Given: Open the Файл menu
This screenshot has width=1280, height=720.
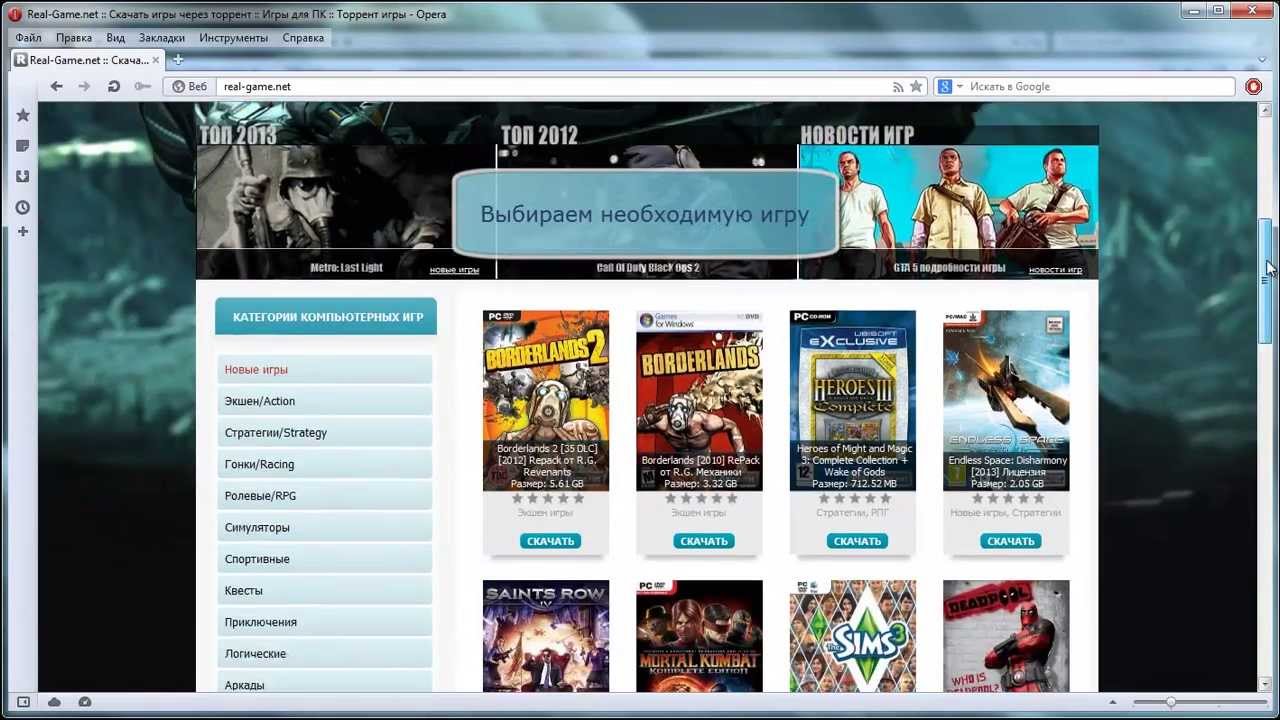Looking at the screenshot, I should pyautogui.click(x=28, y=38).
